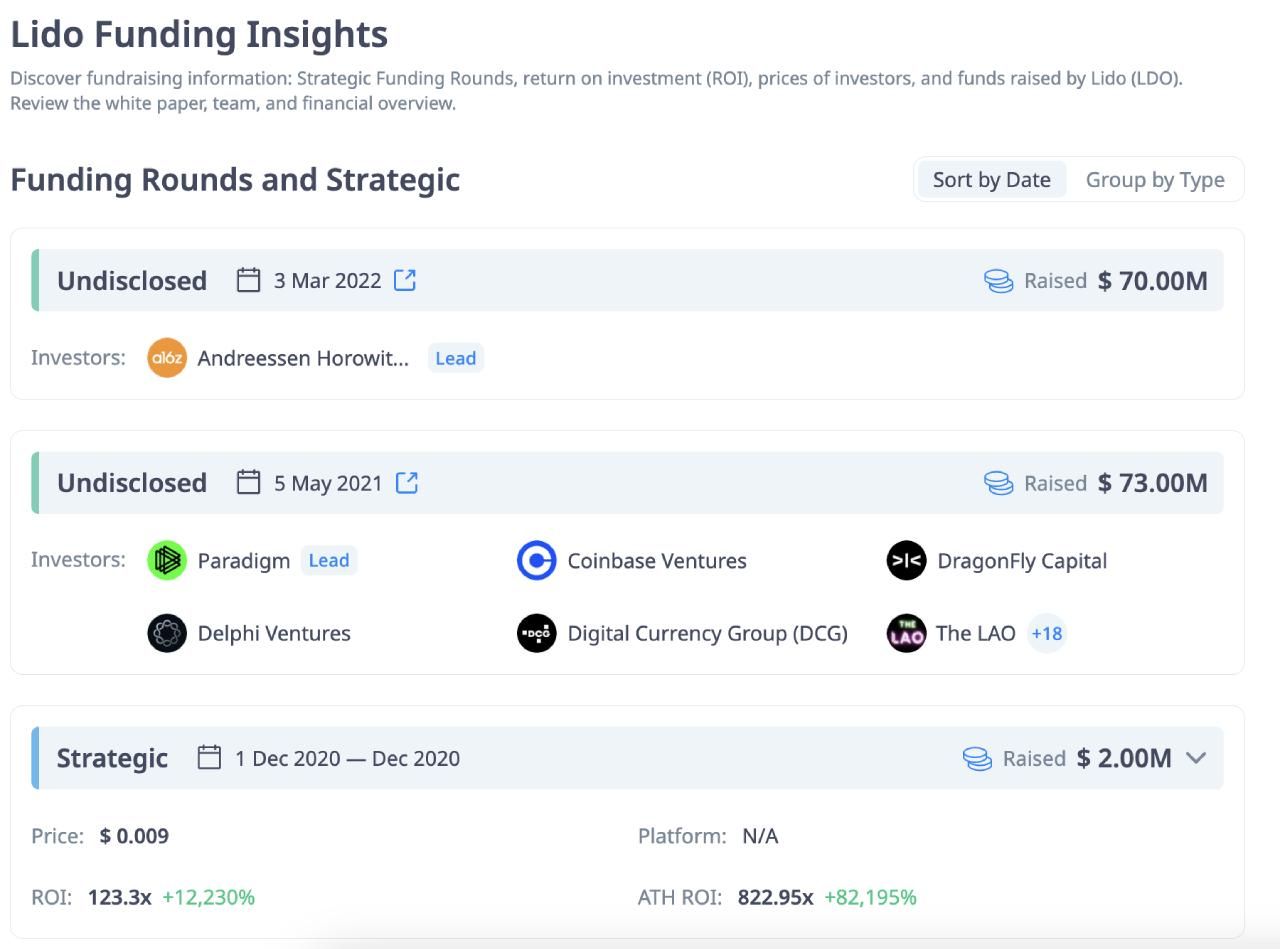The height and width of the screenshot is (949, 1280).
Task: Open Andreessen Horowitz investor name link
Action: [x=303, y=358]
